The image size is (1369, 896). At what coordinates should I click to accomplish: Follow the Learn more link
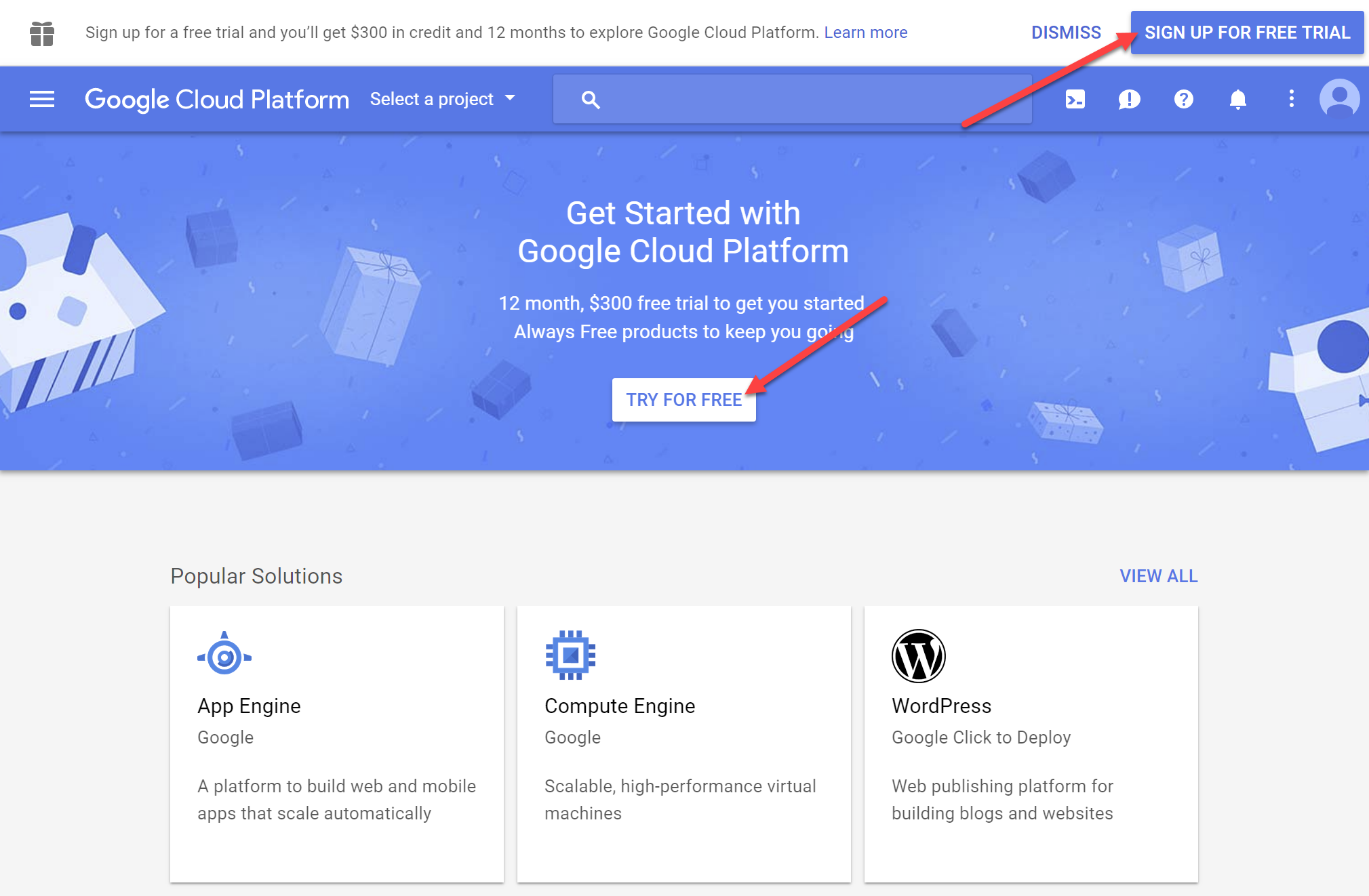(865, 33)
